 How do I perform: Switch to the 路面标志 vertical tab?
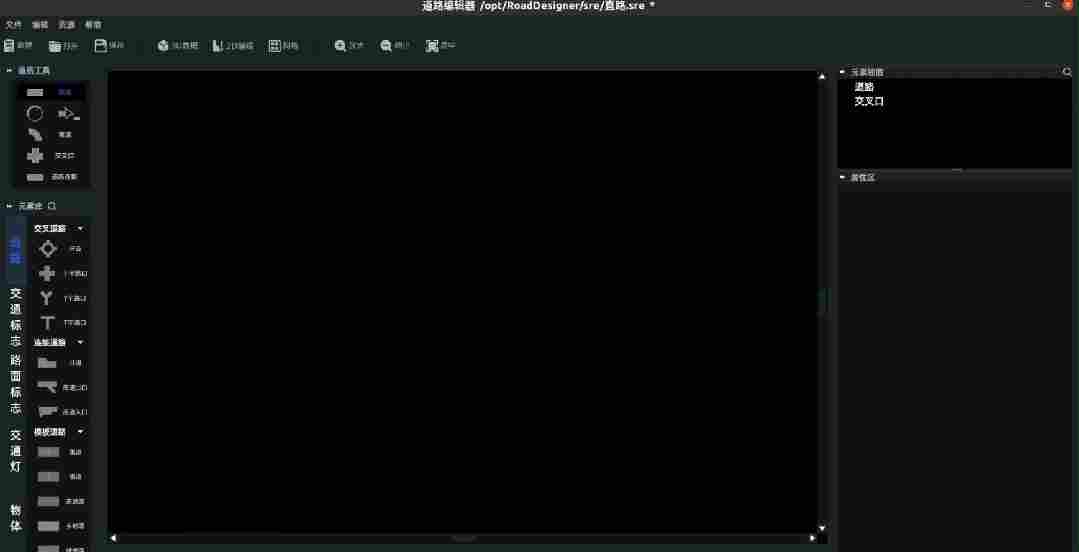[16, 384]
